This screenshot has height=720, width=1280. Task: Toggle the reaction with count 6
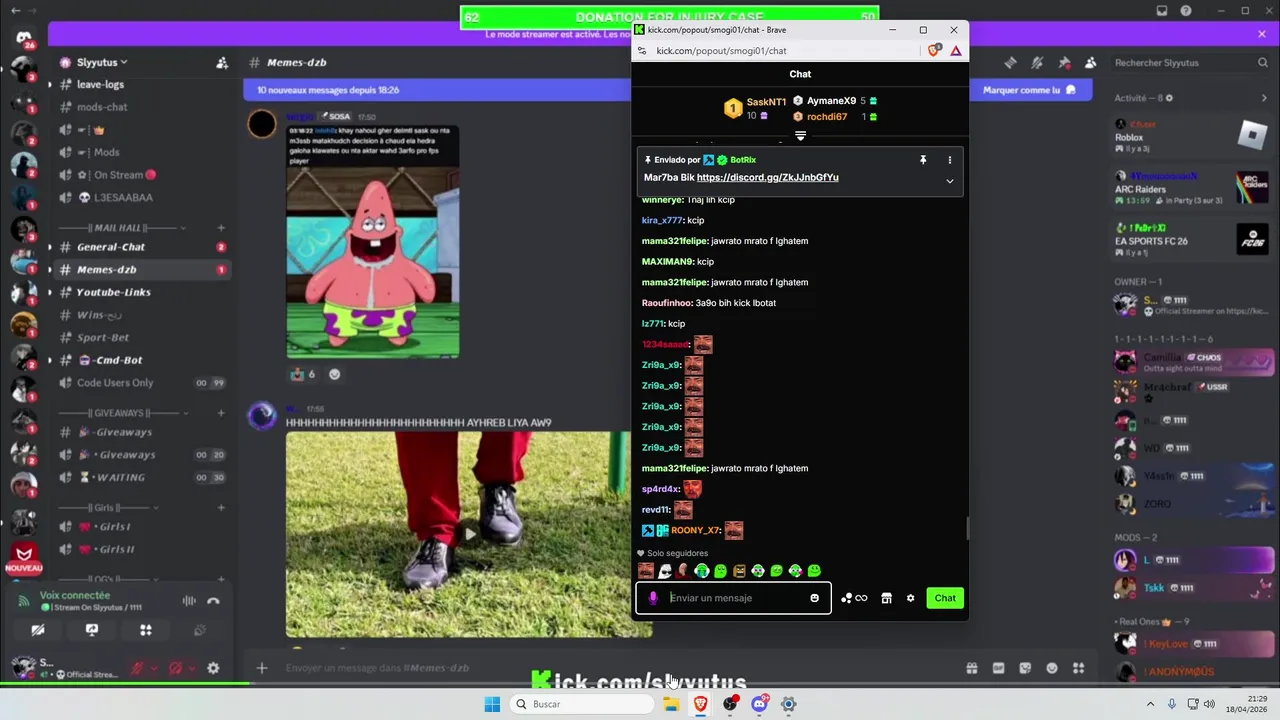click(302, 374)
